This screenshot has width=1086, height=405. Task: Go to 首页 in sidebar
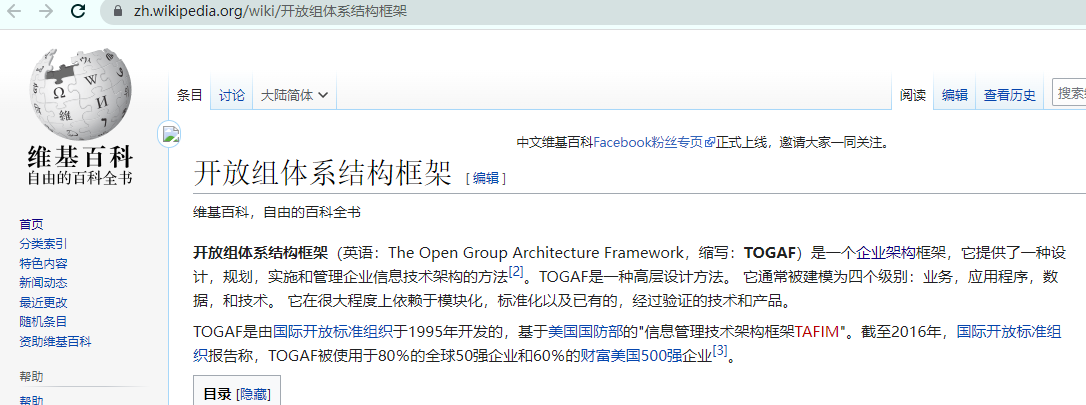tap(31, 224)
